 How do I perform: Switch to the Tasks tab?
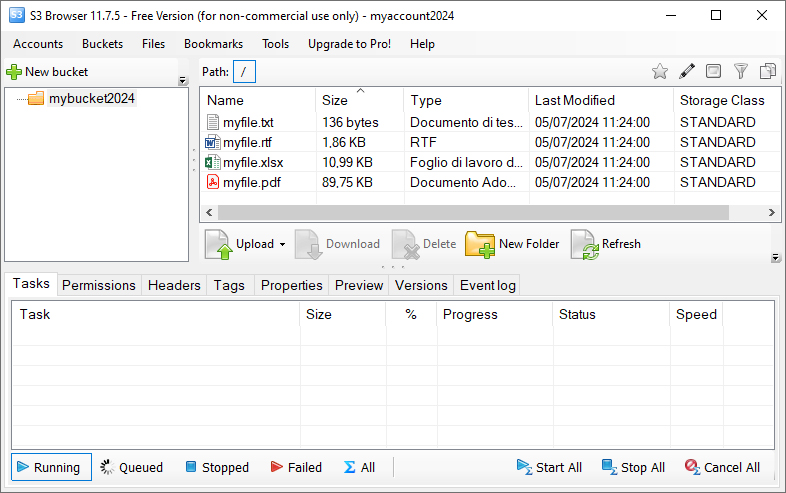coord(31,283)
